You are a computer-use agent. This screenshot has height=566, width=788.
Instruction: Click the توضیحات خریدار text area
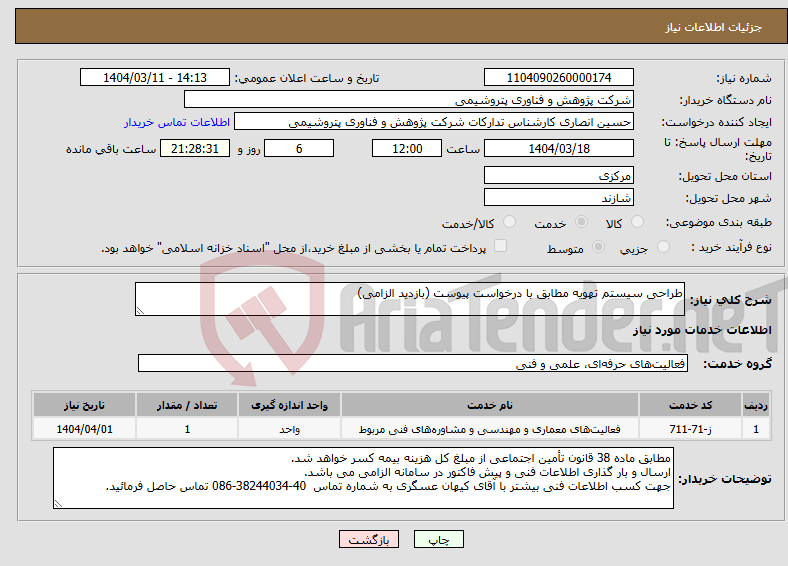point(363,478)
